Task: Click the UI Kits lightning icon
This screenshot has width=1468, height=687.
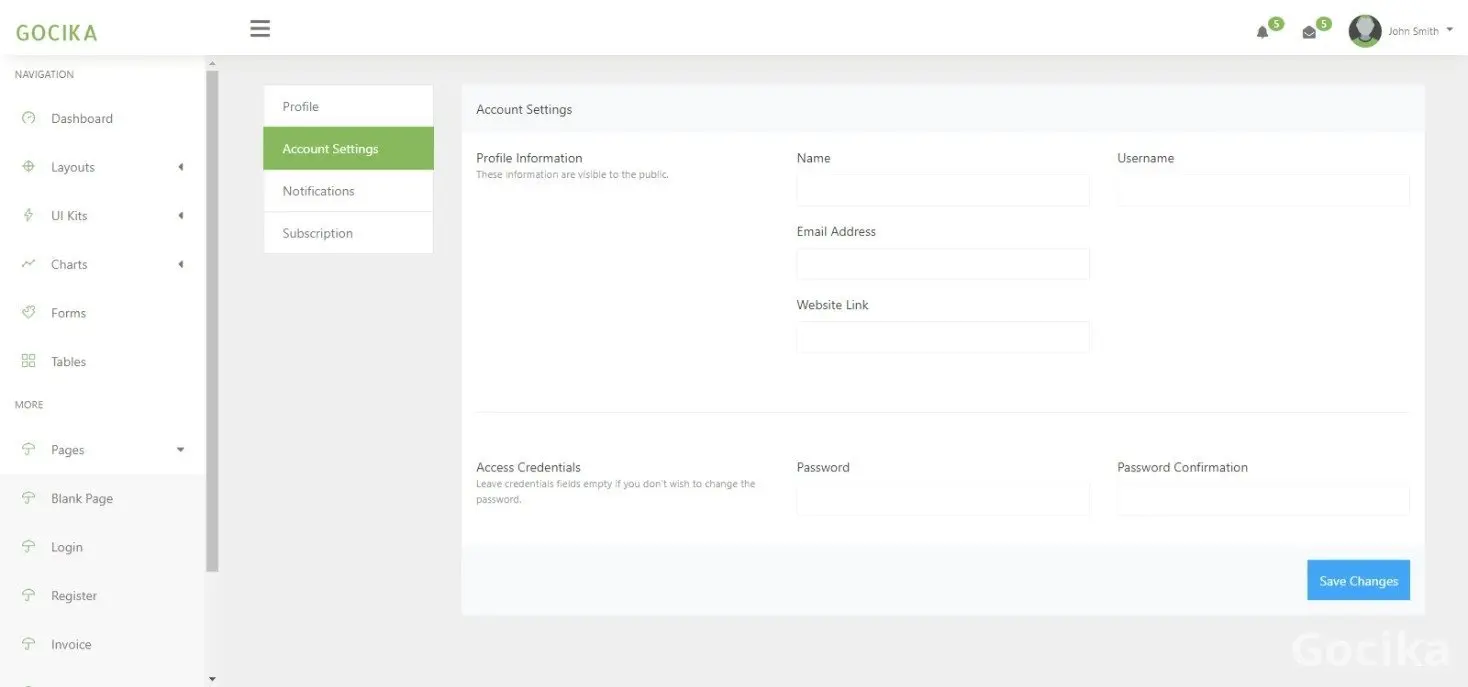Action: 28,215
